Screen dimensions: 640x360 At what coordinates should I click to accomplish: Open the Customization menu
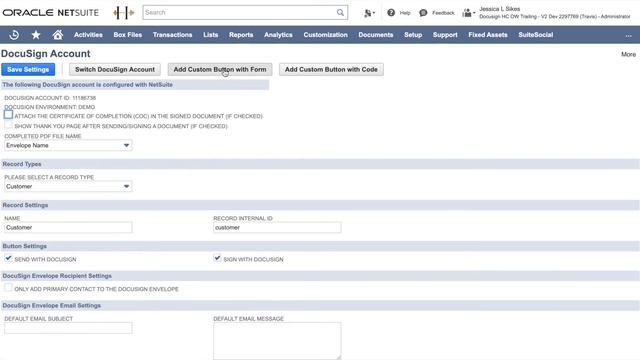point(325,35)
